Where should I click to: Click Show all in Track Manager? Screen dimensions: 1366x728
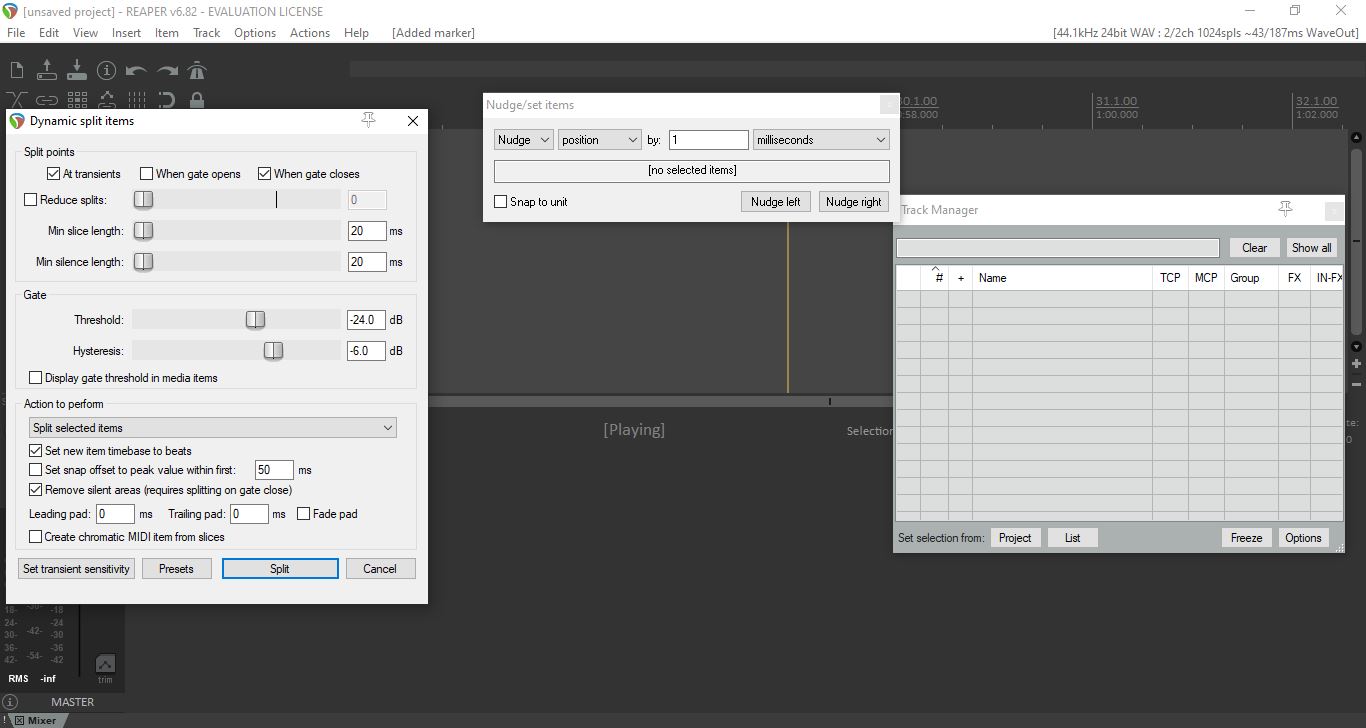[1311, 248]
